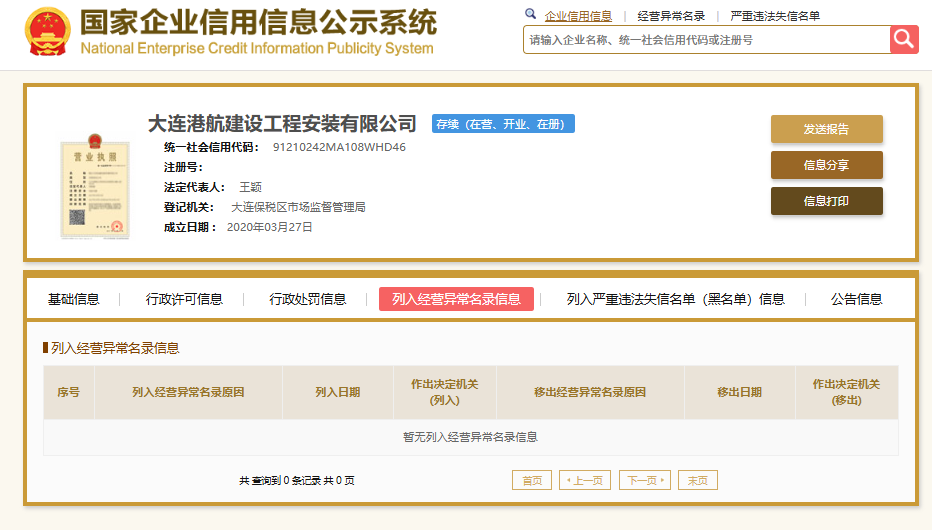Viewport: 932px width, 530px height.
Task: Click the 序号 column header
Action: [68, 392]
